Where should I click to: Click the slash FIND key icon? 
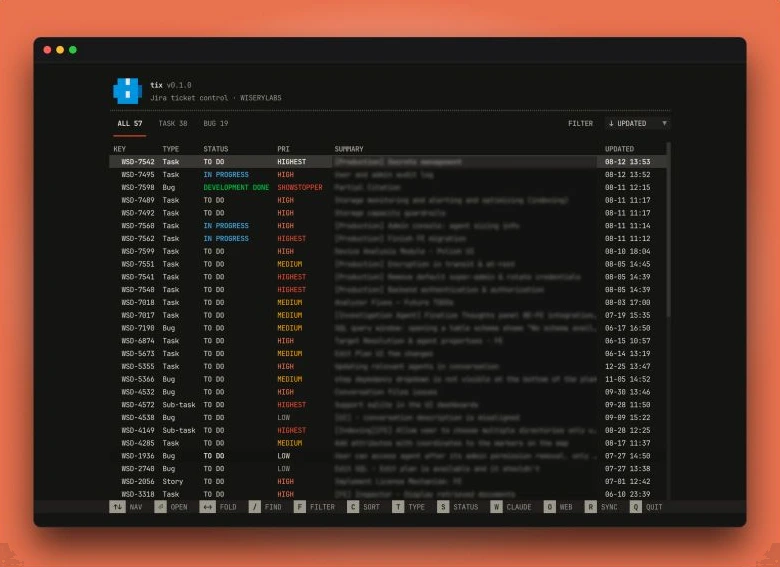(255, 507)
